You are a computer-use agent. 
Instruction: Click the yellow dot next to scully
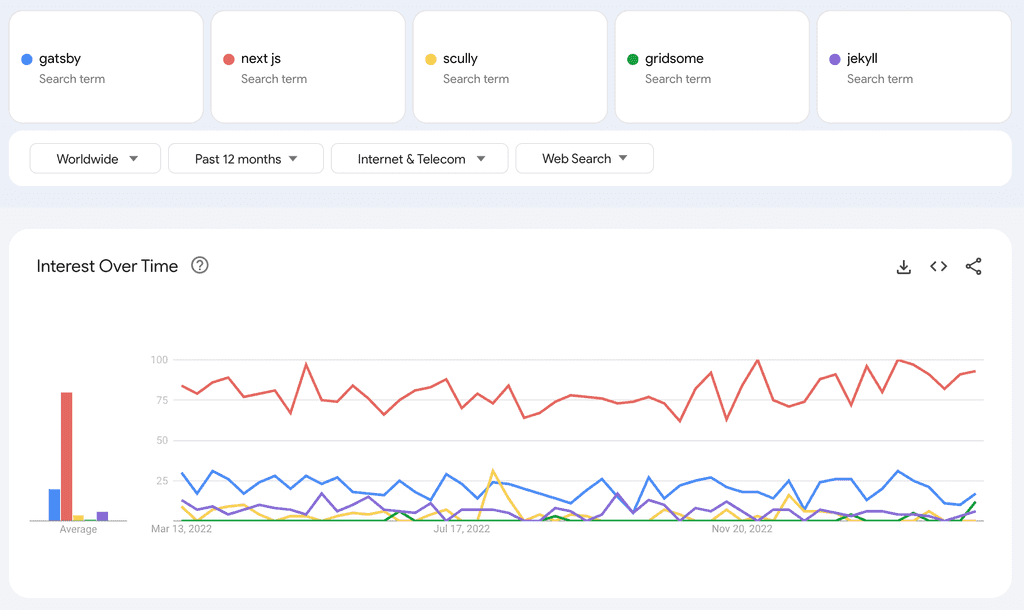(x=433, y=58)
